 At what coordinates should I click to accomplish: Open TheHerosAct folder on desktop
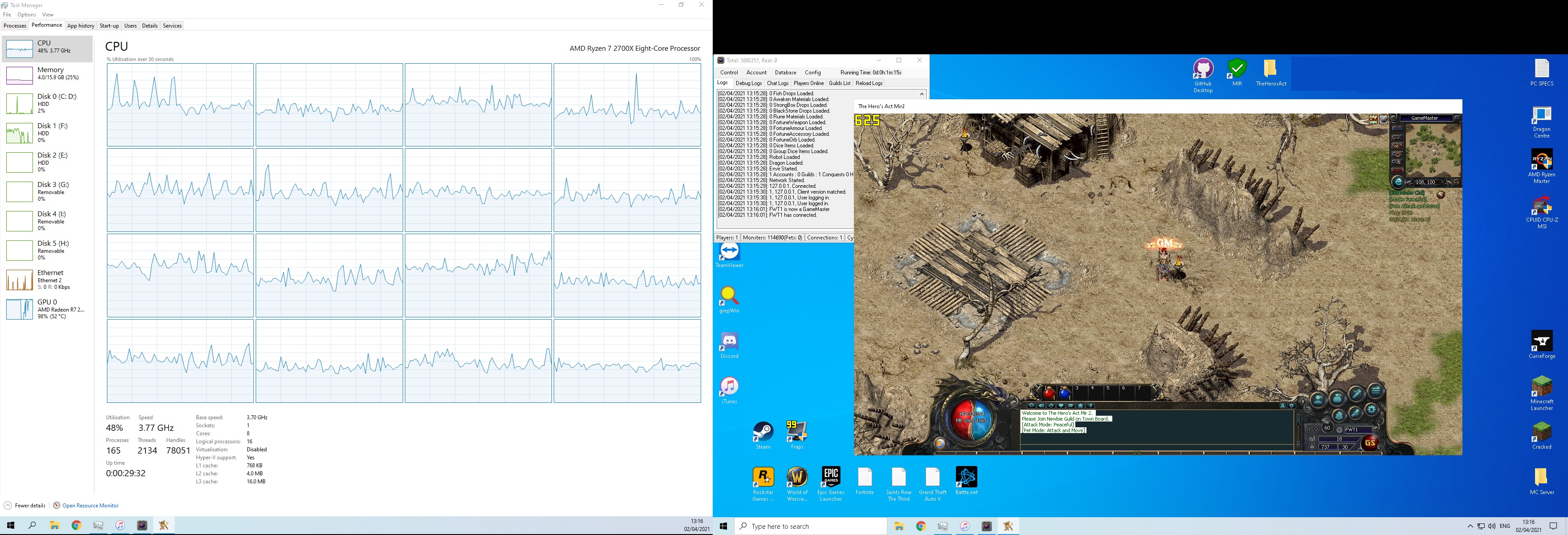click(x=1271, y=73)
